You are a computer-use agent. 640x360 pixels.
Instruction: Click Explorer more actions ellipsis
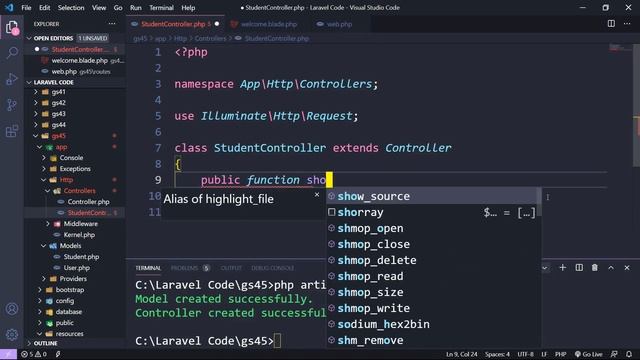click(x=112, y=24)
